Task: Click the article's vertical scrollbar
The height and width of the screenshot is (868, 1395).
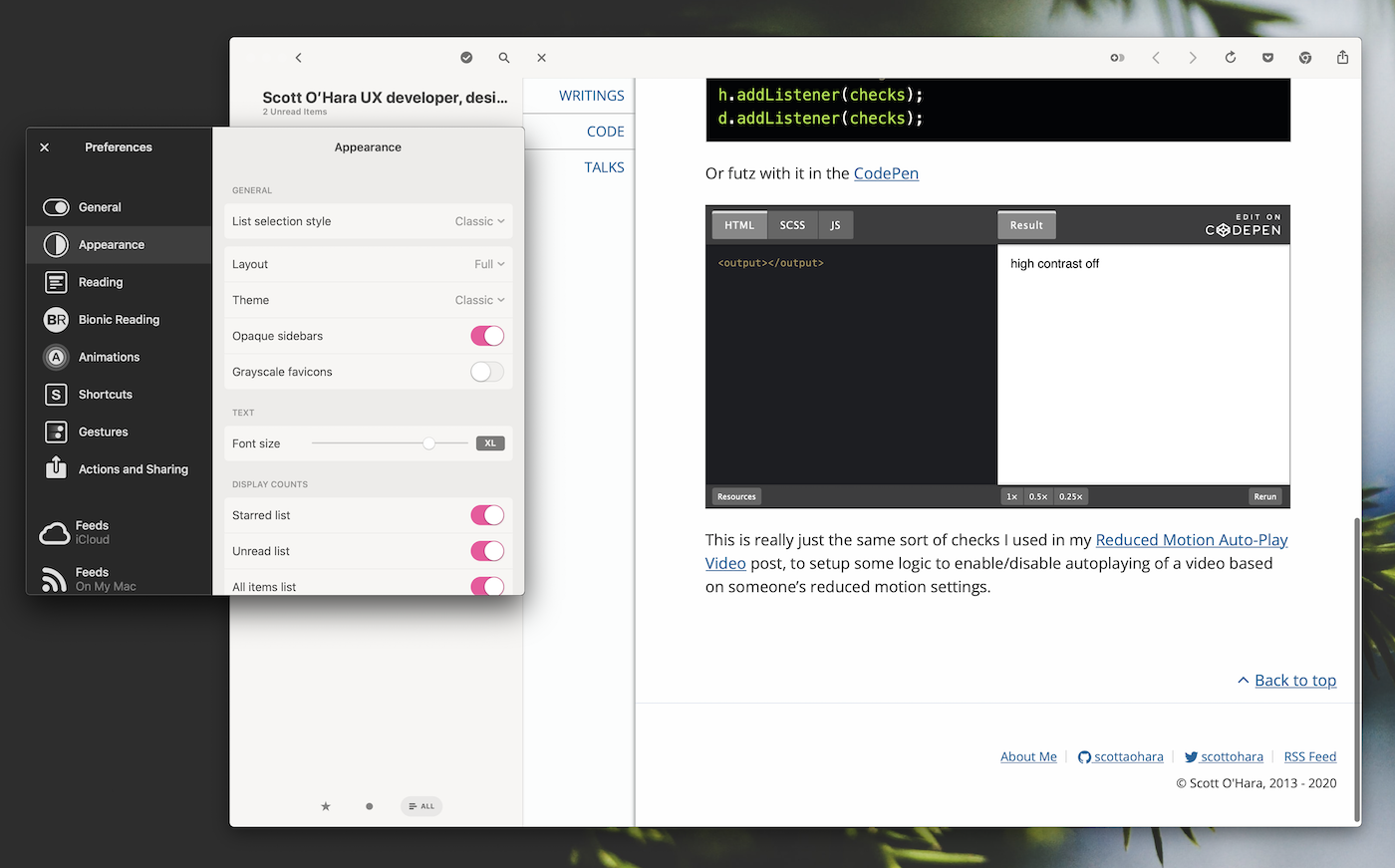Action: click(1356, 668)
